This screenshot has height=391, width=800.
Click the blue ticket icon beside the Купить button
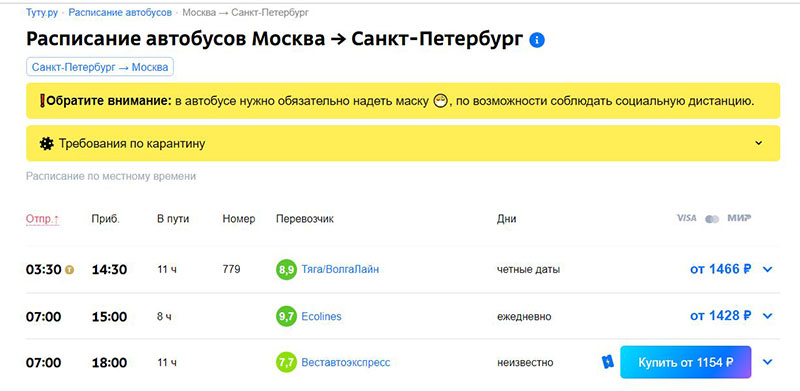point(608,362)
